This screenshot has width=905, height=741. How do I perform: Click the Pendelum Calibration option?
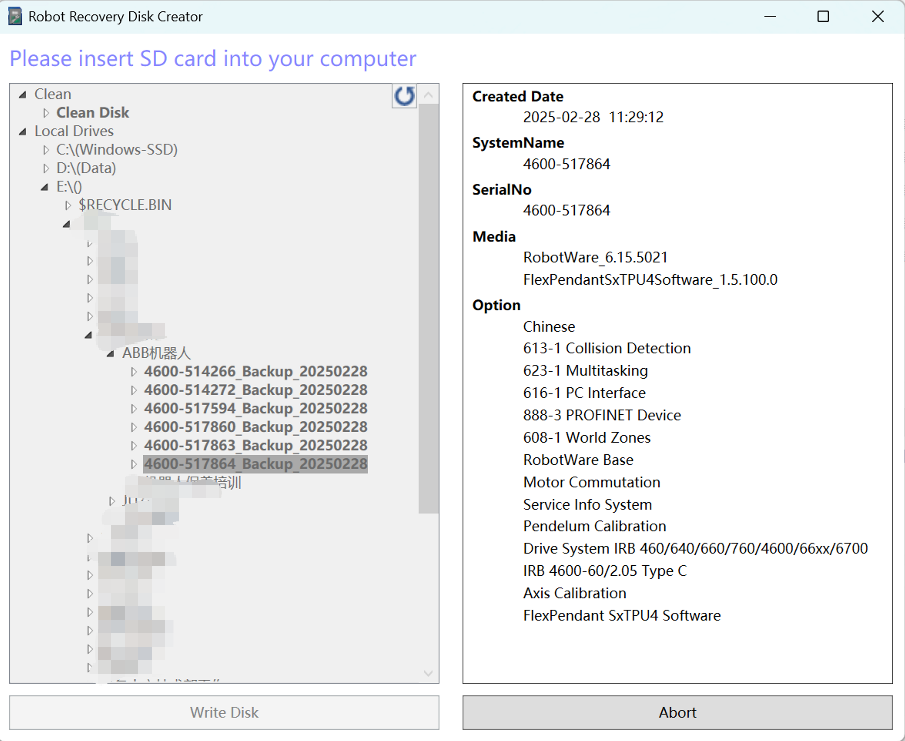tap(594, 526)
